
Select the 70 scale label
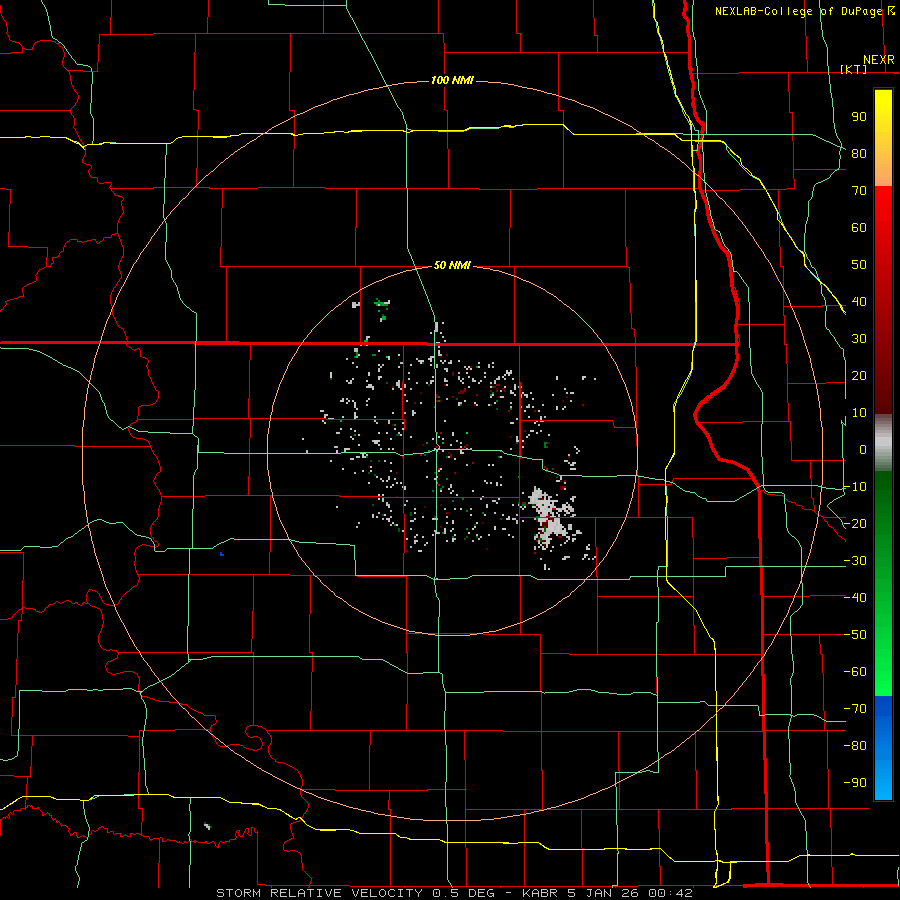click(x=859, y=191)
